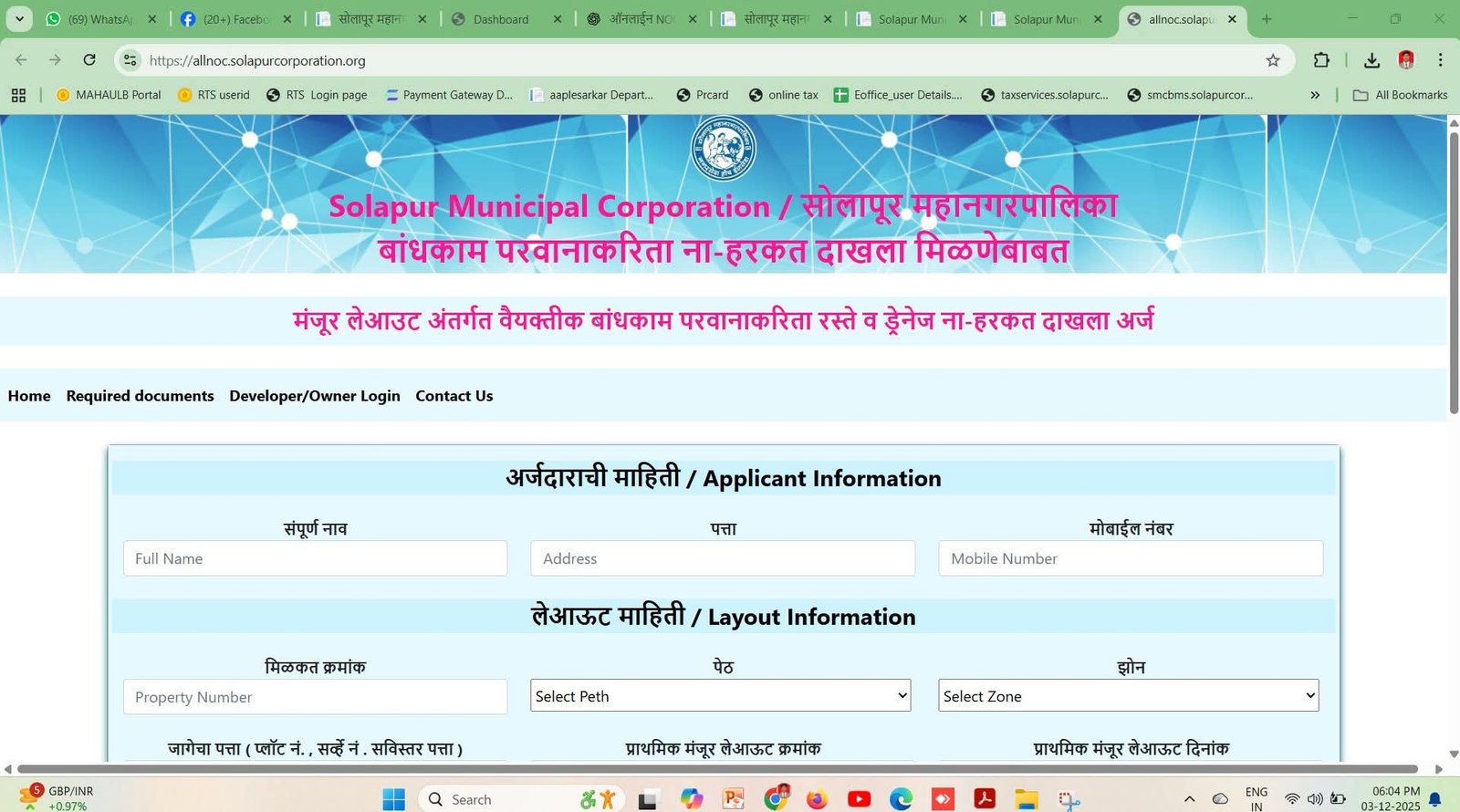Viewport: 1460px width, 812px height.
Task: Open the Chrome downloads icon
Action: pos(1371,60)
